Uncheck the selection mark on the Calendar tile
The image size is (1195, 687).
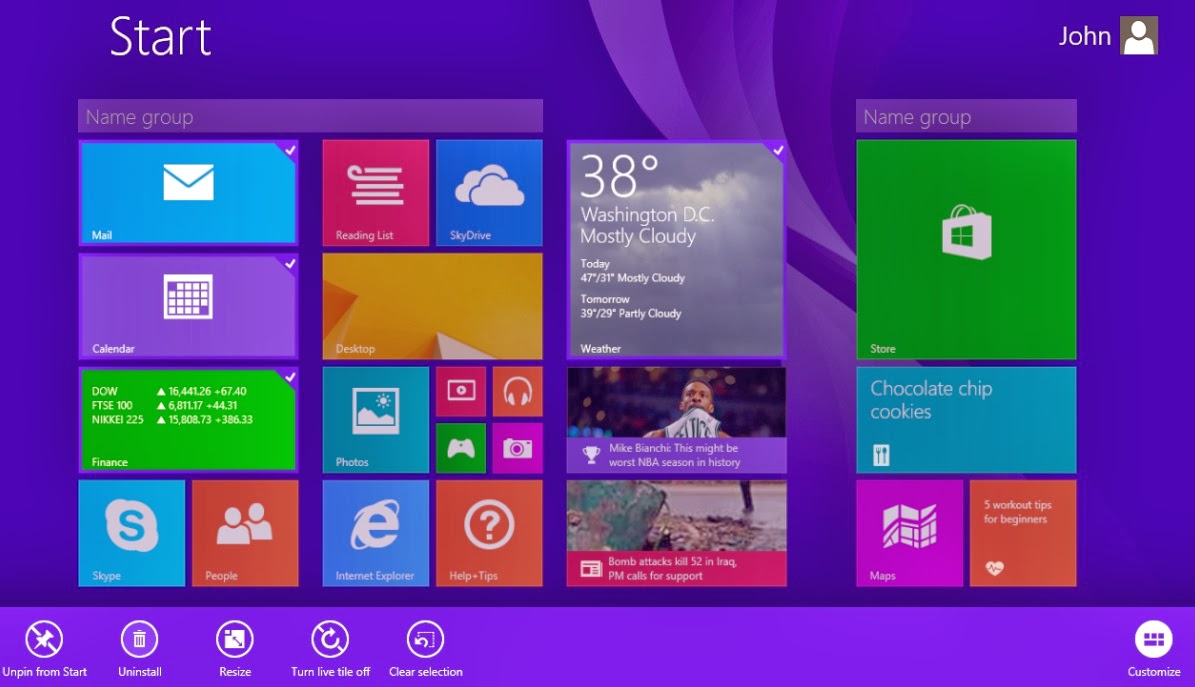(290, 264)
